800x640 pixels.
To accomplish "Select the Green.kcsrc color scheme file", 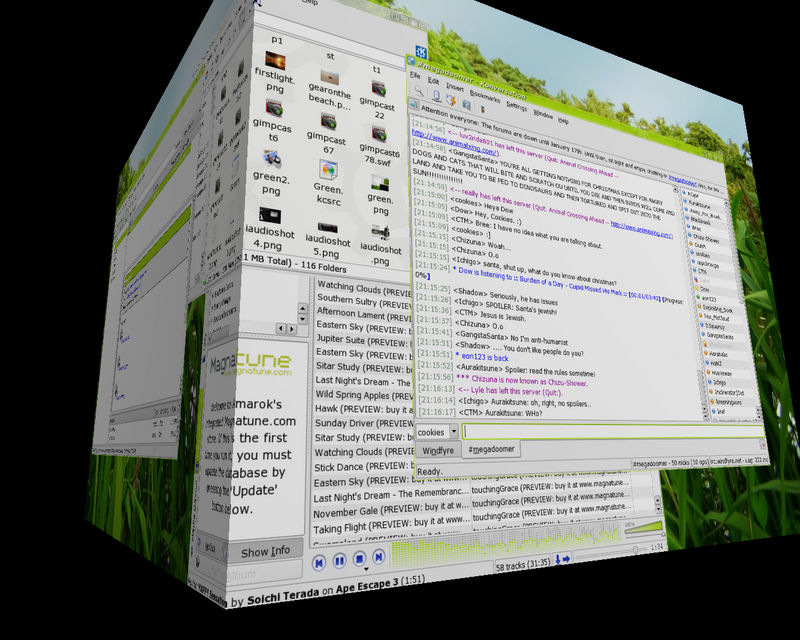I will tap(328, 170).
